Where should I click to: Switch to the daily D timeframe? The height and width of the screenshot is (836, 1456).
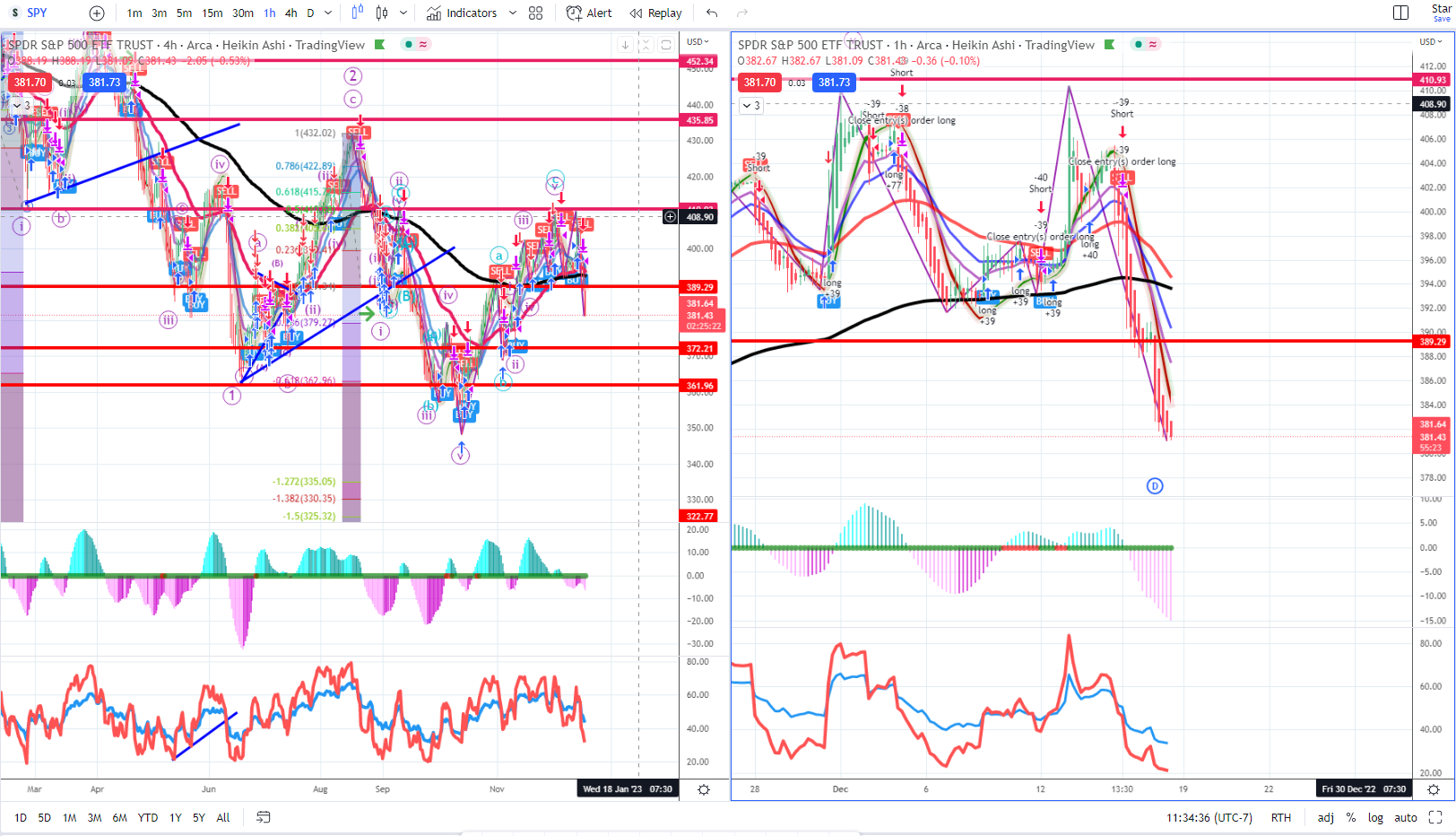310,13
